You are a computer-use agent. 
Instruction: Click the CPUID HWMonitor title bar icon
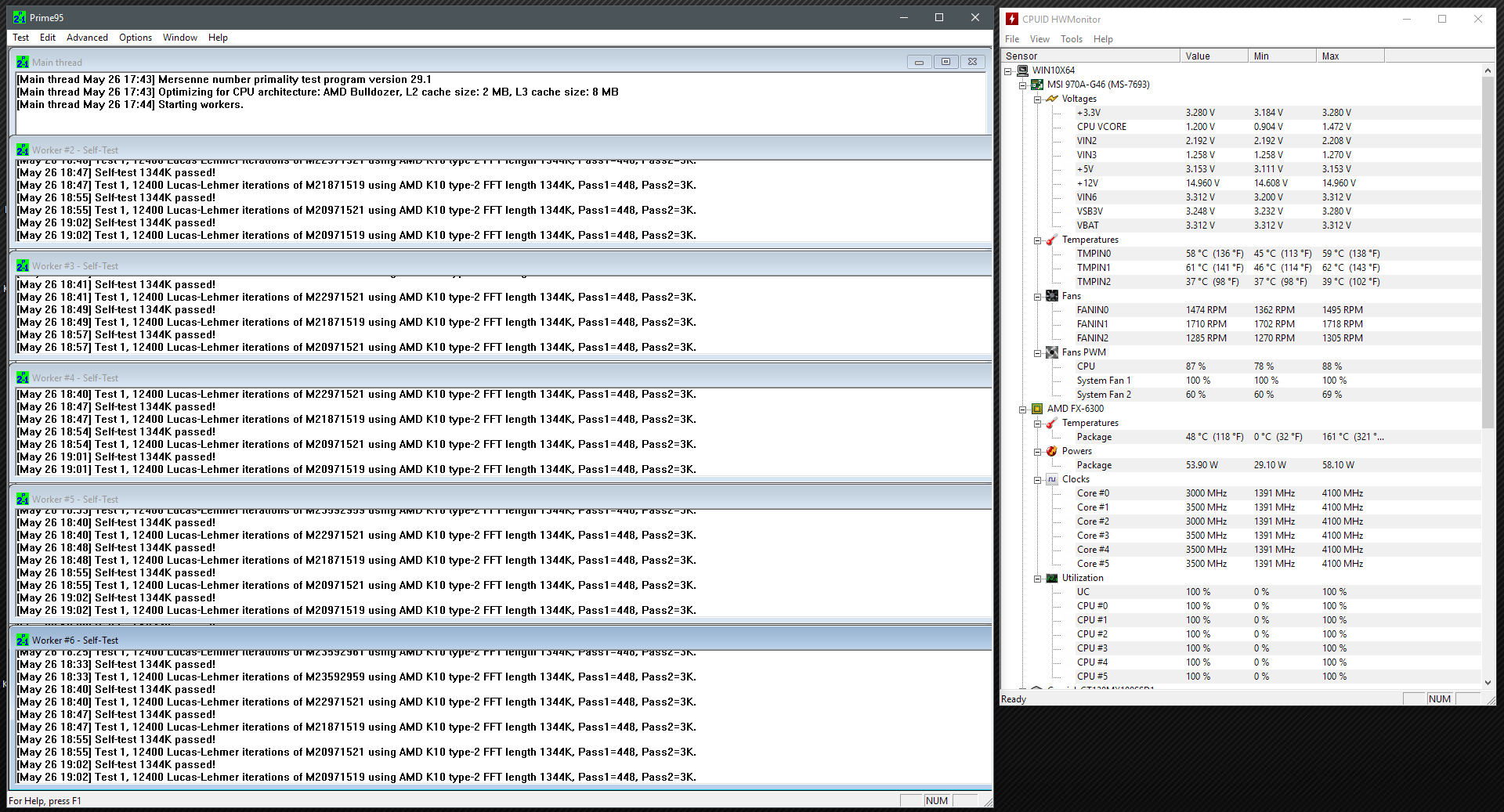[1012, 19]
